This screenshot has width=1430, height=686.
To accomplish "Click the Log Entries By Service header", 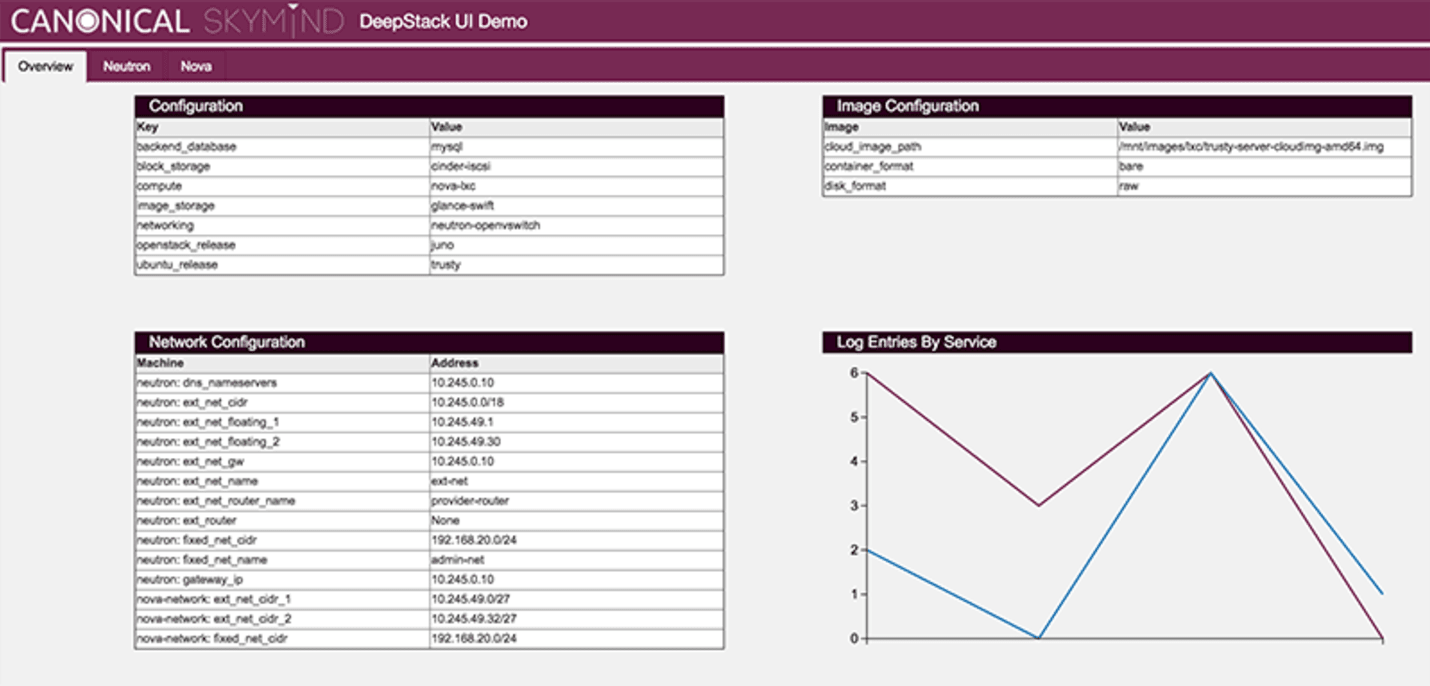I will click(1117, 342).
